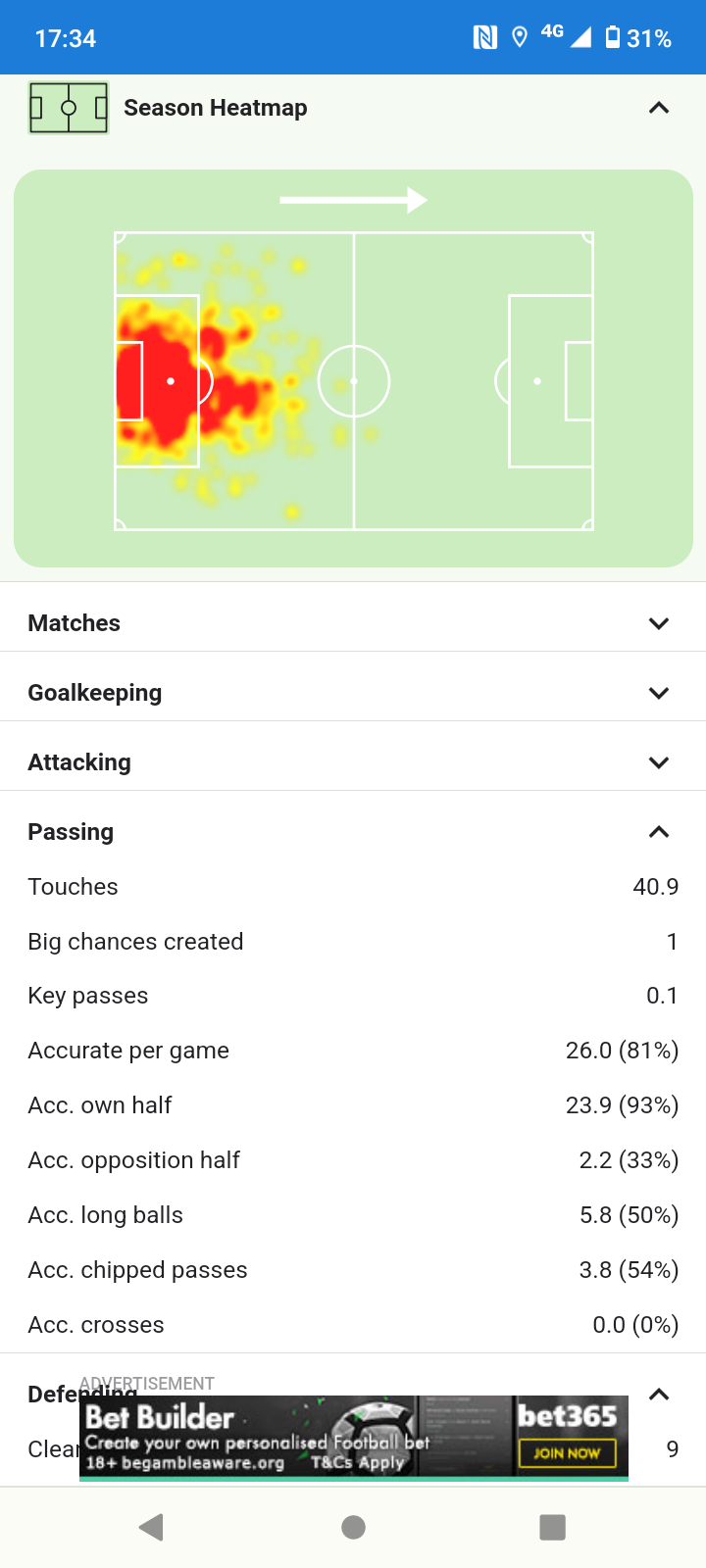This screenshot has height=1568, width=706.
Task: Collapse the Passing section chevron
Action: click(x=659, y=832)
